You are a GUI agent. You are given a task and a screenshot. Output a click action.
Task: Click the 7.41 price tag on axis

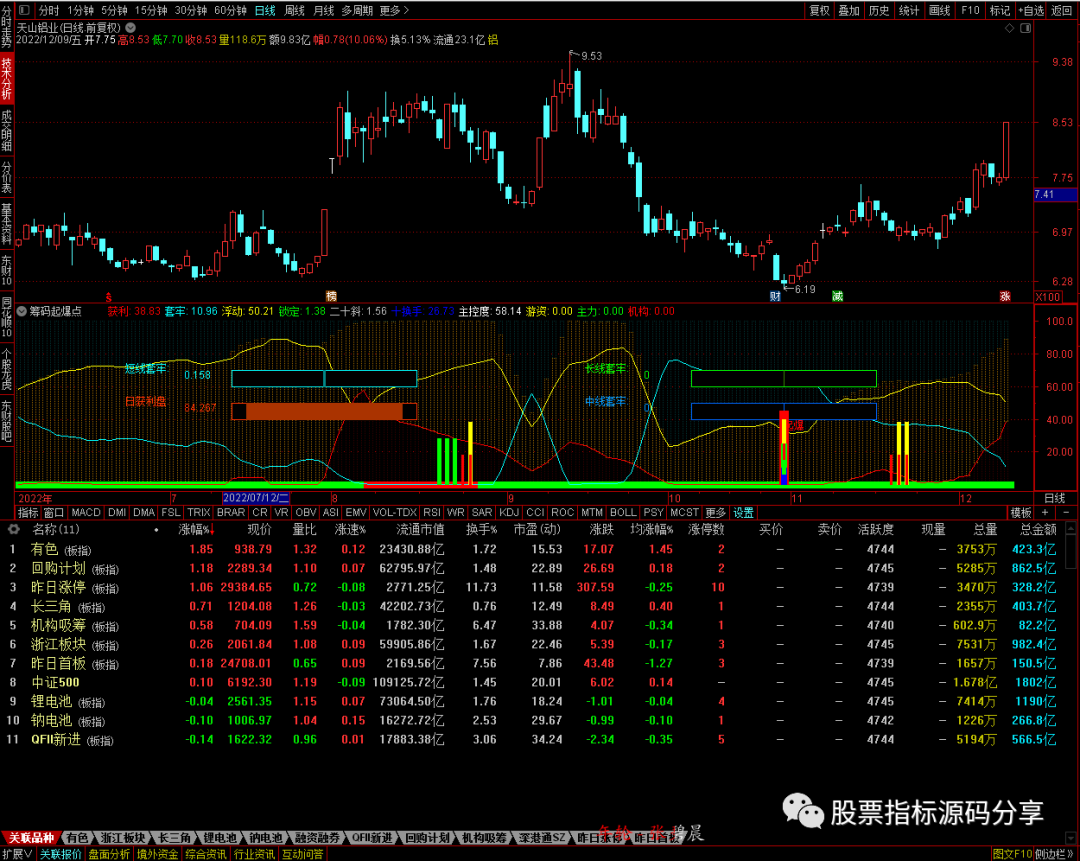pyautogui.click(x=1054, y=195)
